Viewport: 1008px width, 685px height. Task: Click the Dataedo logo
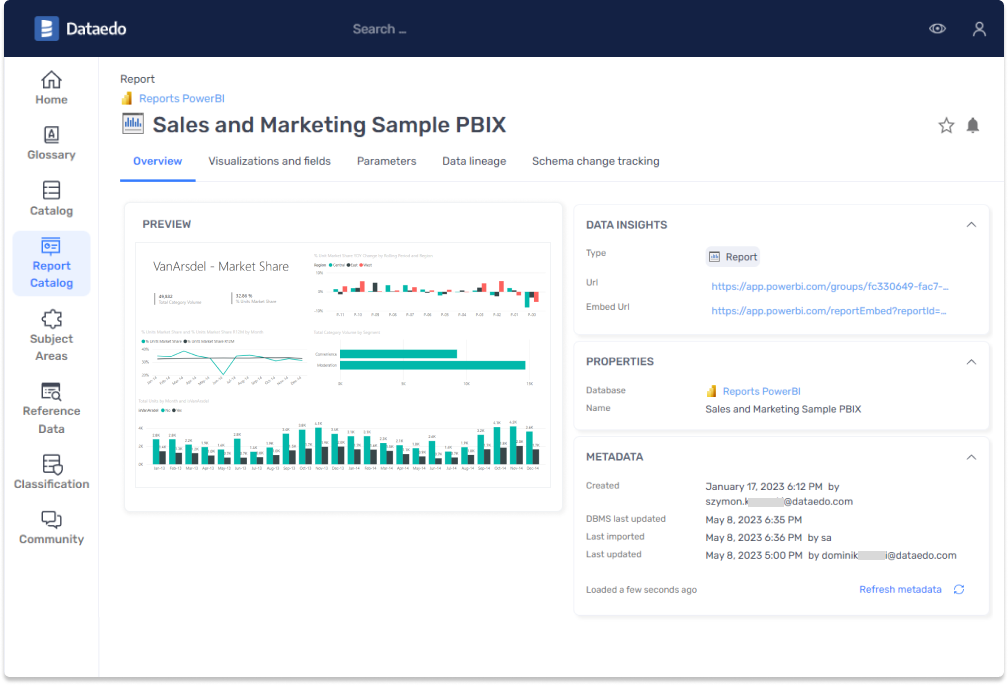[x=80, y=28]
